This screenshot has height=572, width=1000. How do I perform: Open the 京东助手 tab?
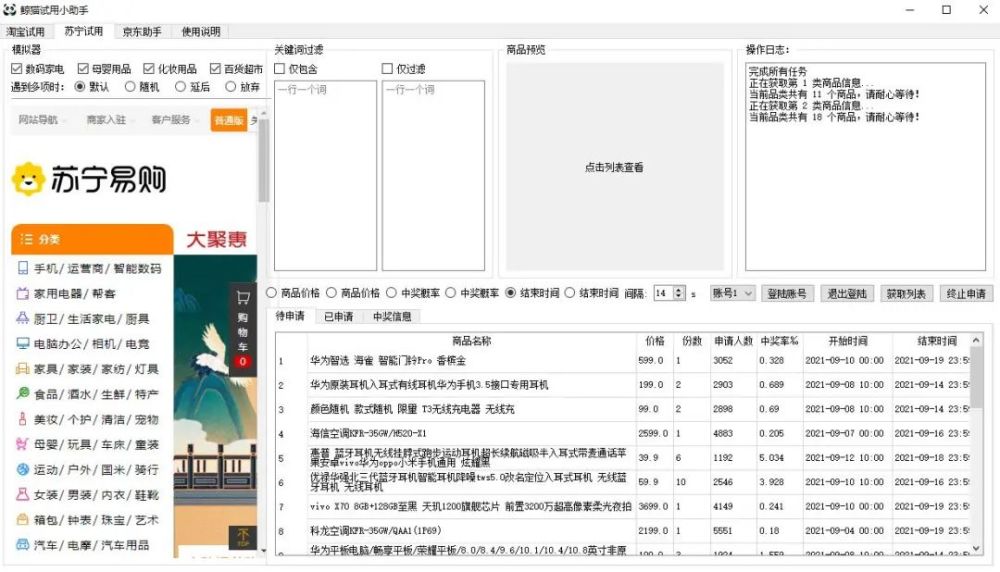142,31
